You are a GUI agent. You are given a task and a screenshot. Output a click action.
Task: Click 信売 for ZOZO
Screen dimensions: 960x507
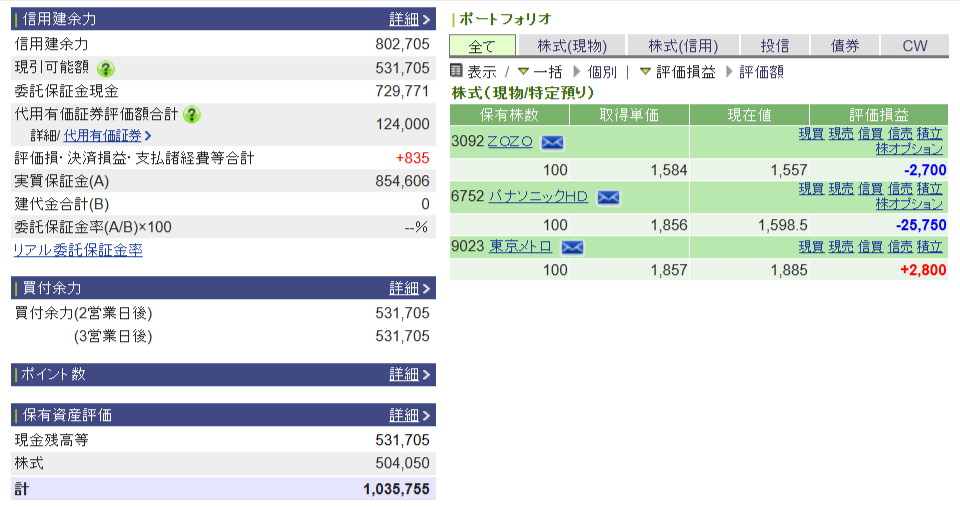tap(899, 133)
